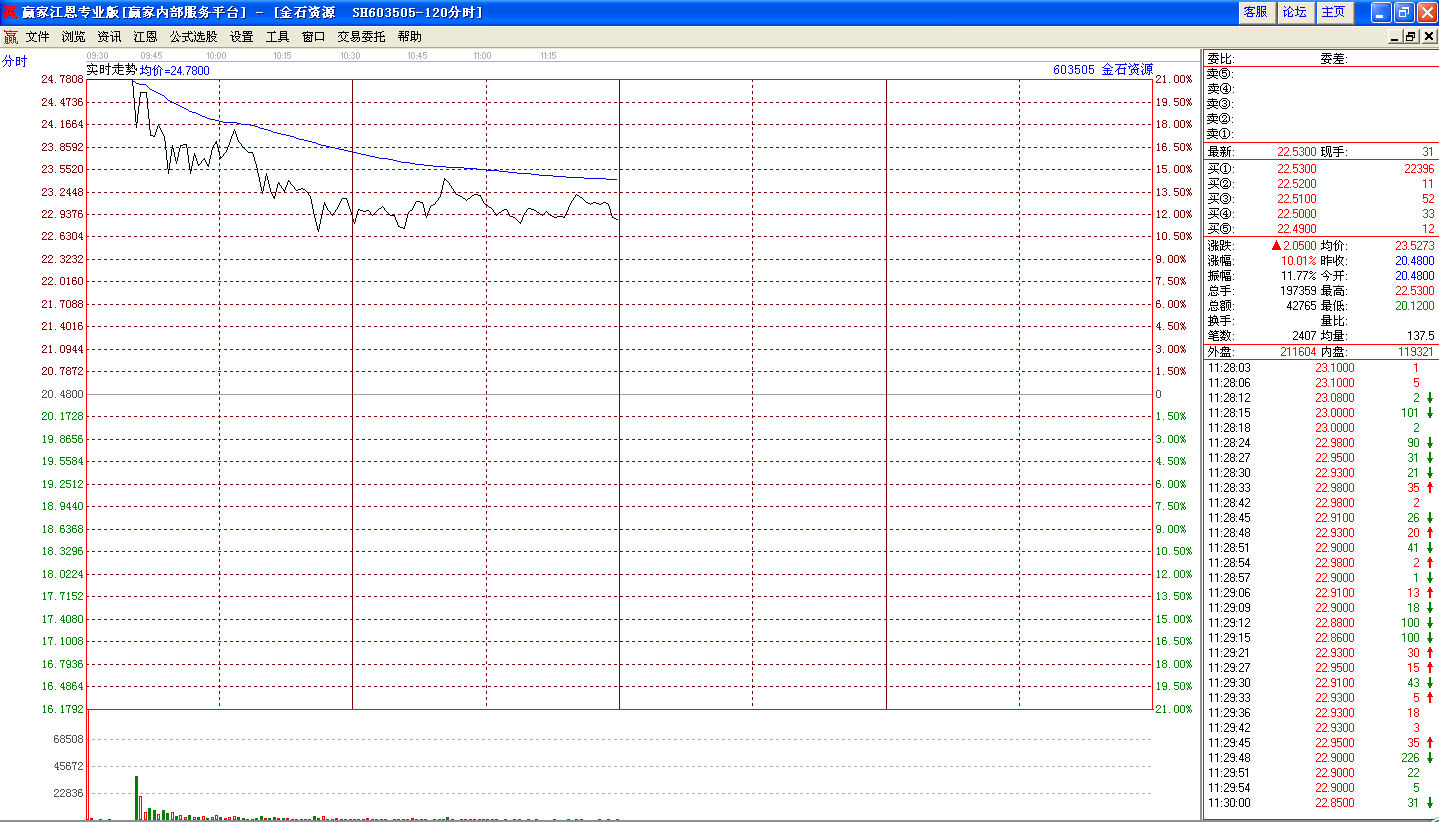Click the 11:15 time marker
The width and height of the screenshot is (1439, 822).
(548, 56)
